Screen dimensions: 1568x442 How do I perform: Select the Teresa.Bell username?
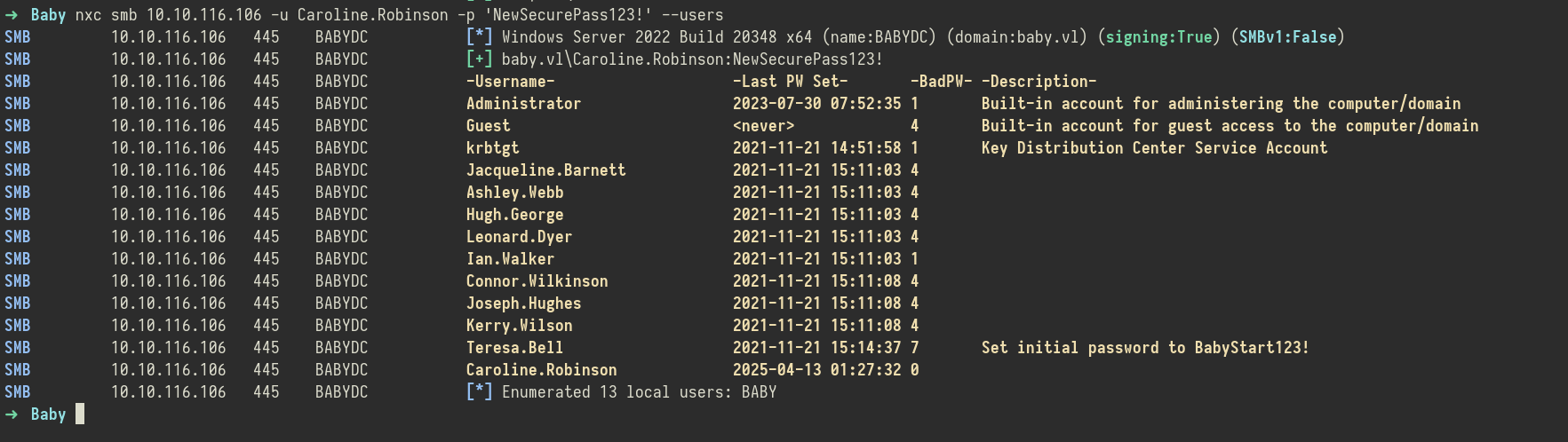tap(514, 348)
